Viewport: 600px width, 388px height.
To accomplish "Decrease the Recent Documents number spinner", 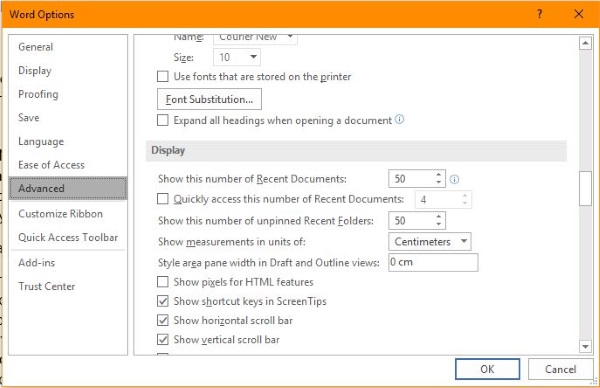I will tap(439, 183).
